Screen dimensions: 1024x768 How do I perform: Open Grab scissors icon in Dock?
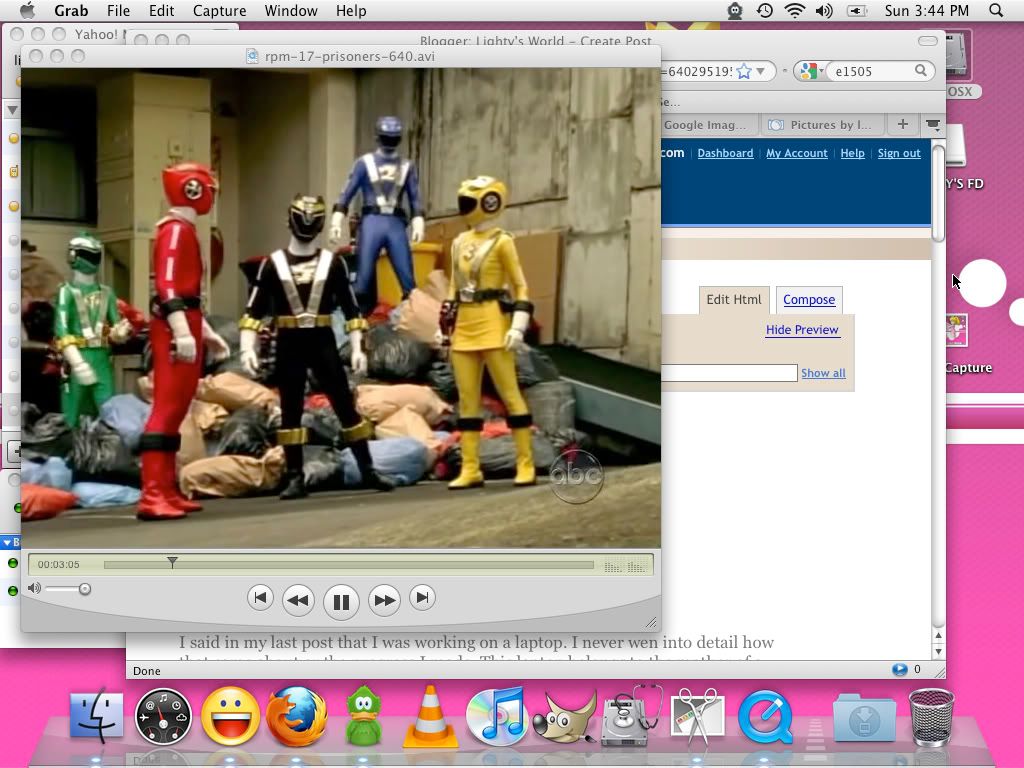697,716
